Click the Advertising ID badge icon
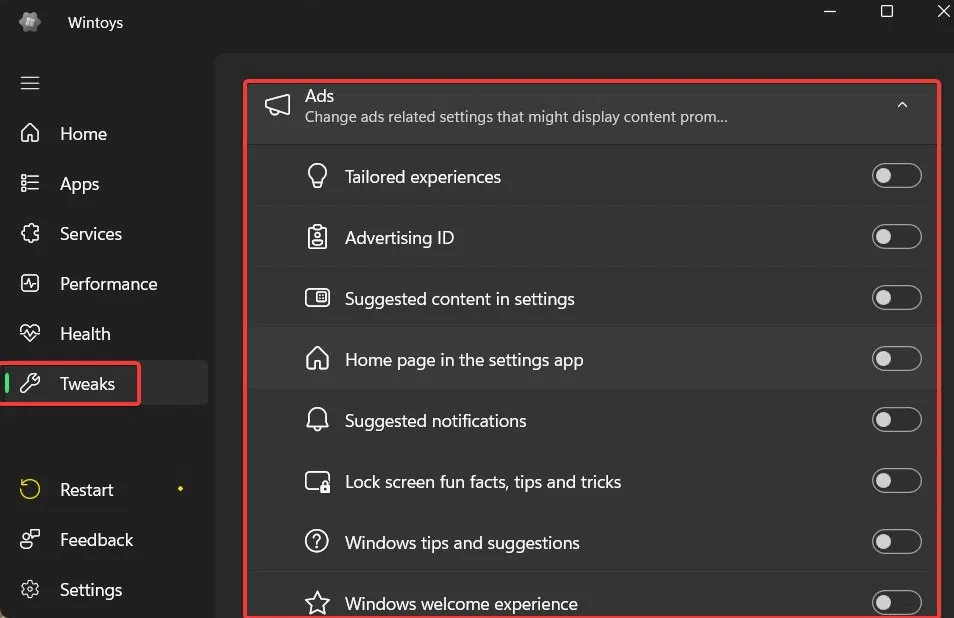 [x=317, y=238]
